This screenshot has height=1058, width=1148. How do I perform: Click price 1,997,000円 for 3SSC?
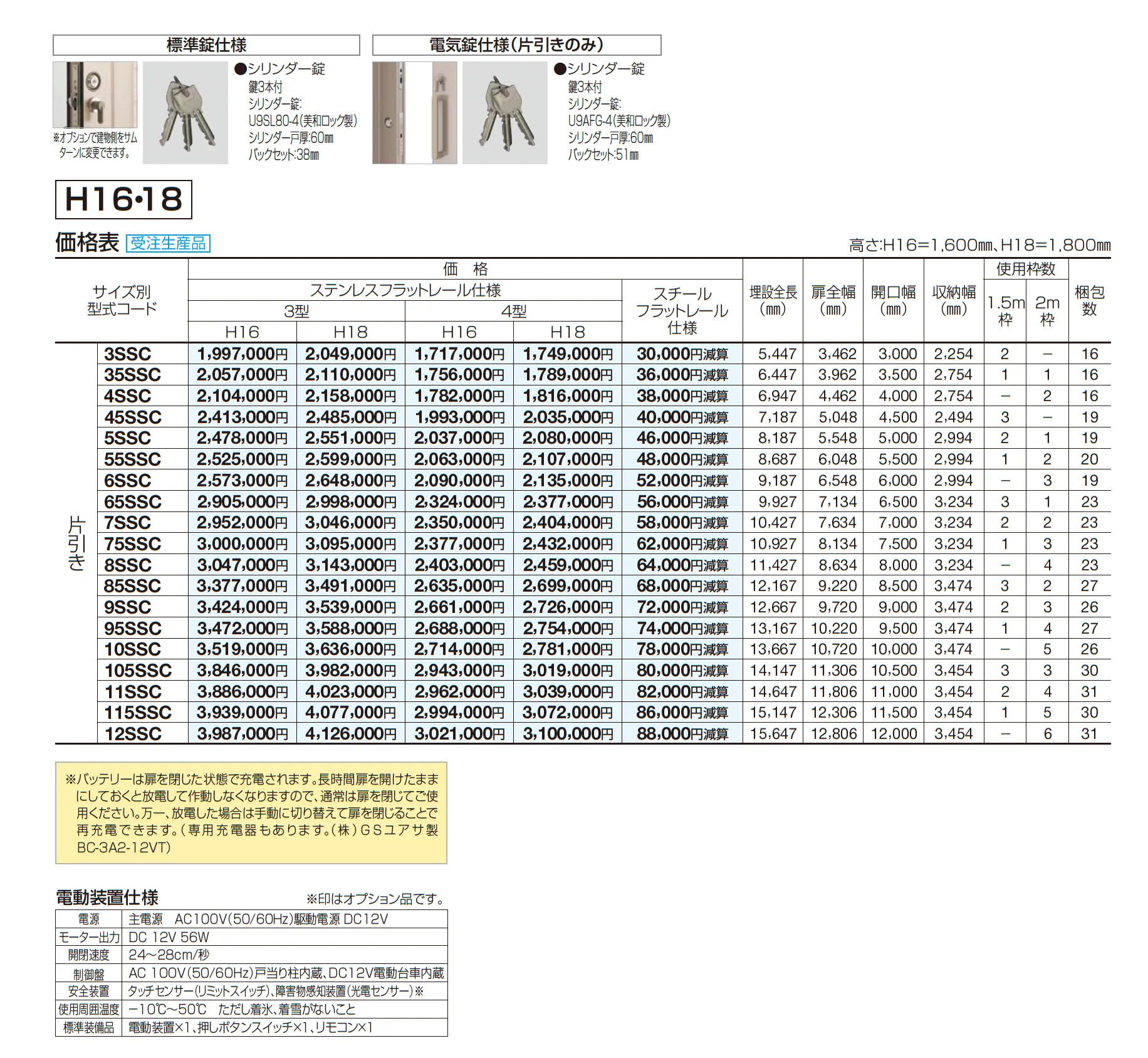pos(243,354)
